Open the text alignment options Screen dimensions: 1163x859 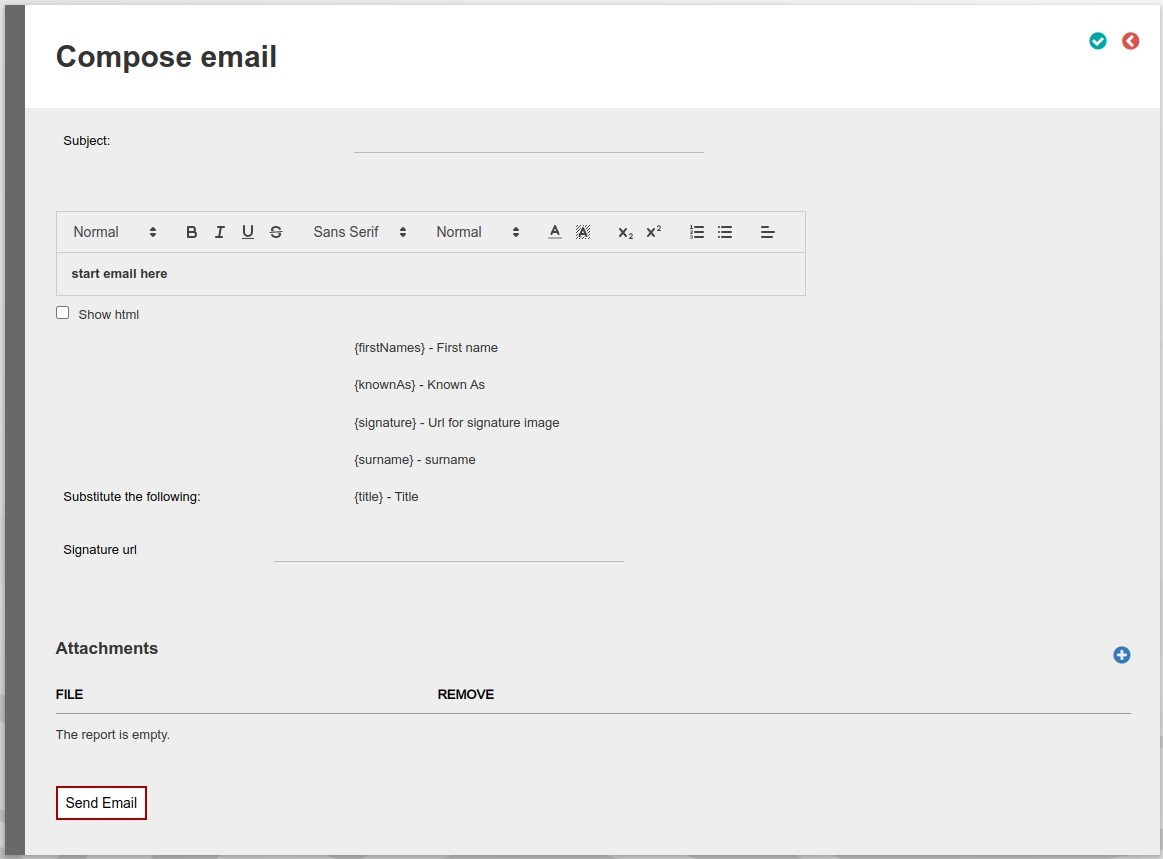(768, 232)
